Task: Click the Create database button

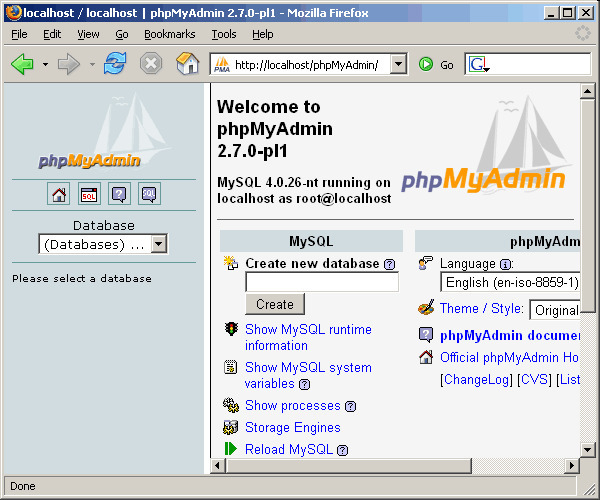Action: 275,304
